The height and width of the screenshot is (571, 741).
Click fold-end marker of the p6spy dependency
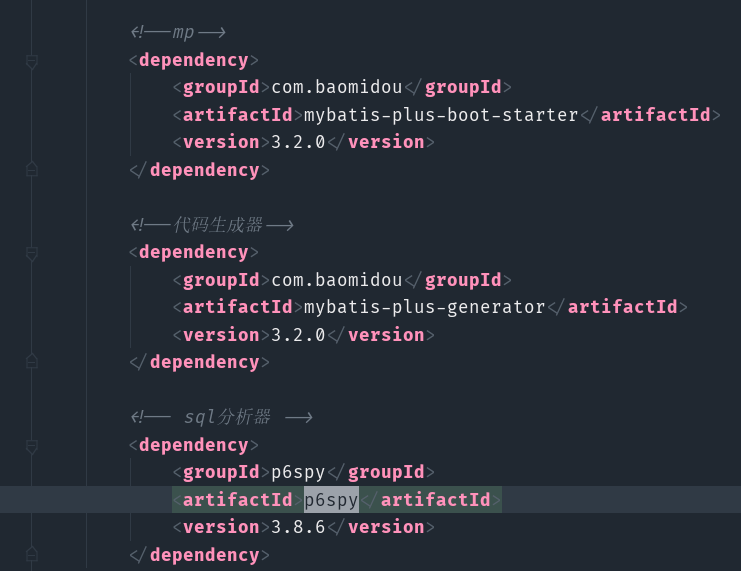(x=32, y=554)
